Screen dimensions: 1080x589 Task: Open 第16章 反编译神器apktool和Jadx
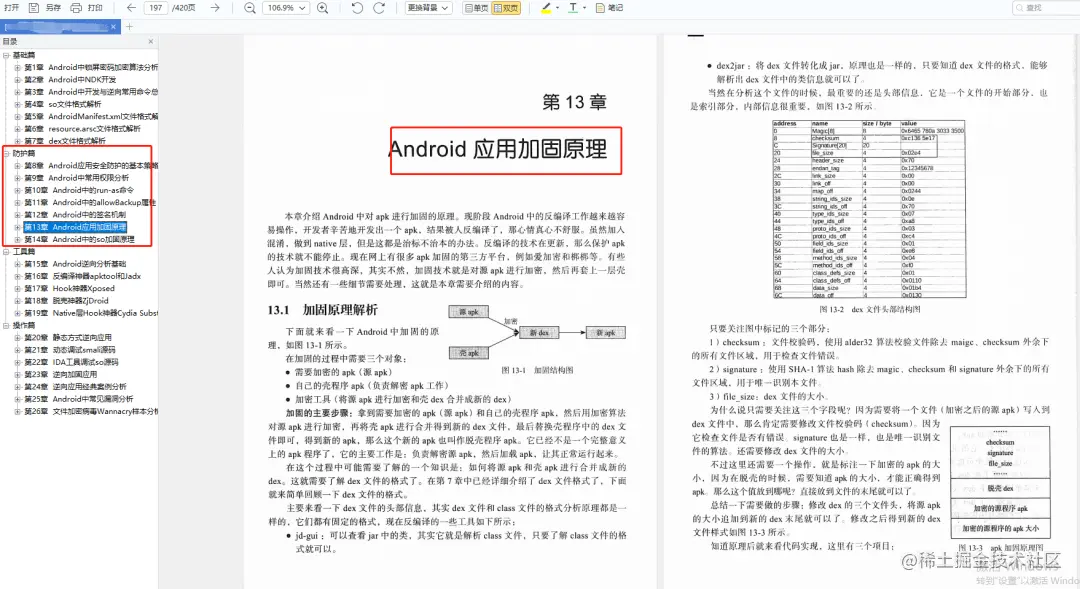(x=83, y=276)
